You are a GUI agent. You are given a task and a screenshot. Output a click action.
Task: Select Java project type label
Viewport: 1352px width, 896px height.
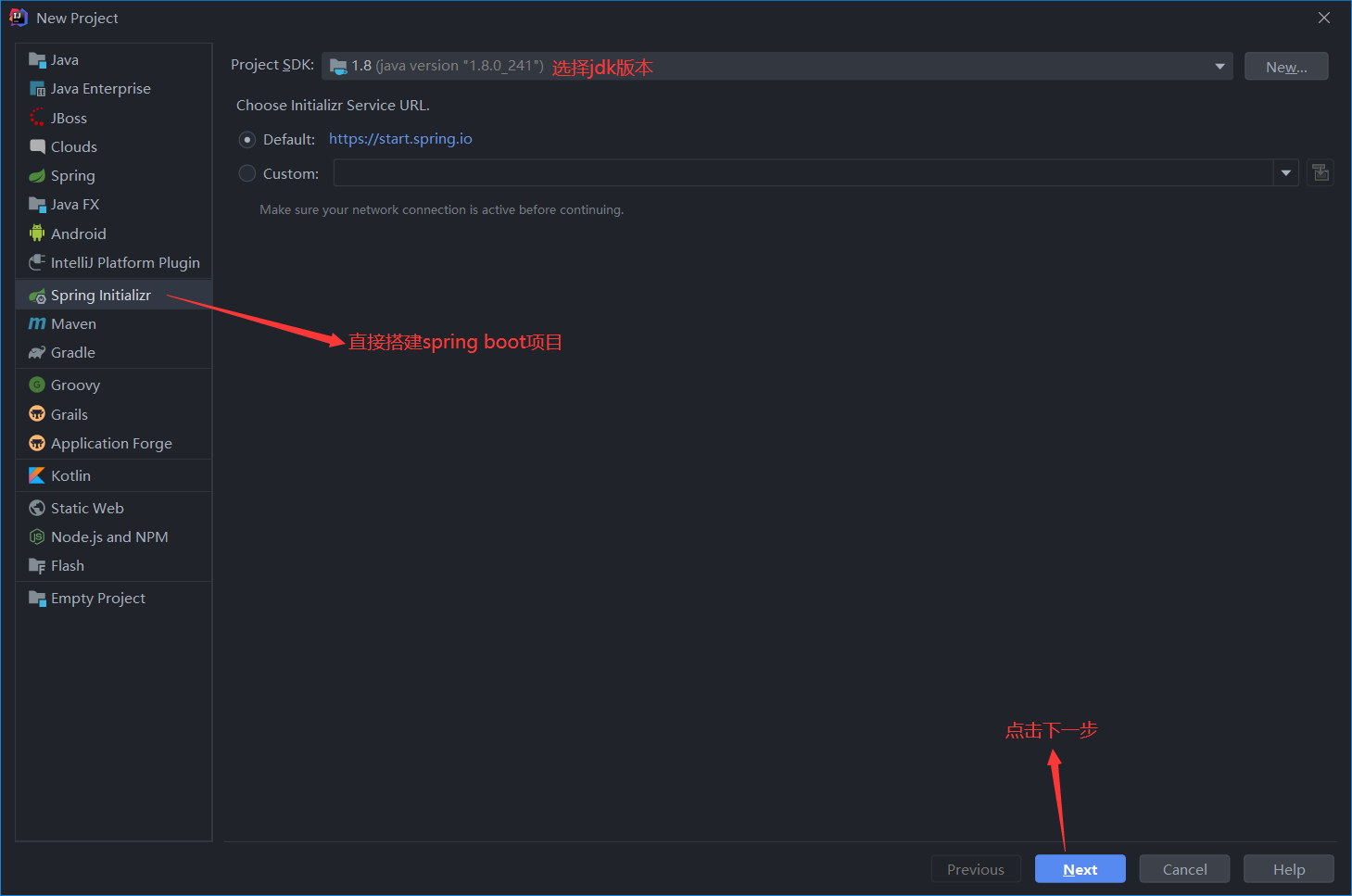pos(65,60)
